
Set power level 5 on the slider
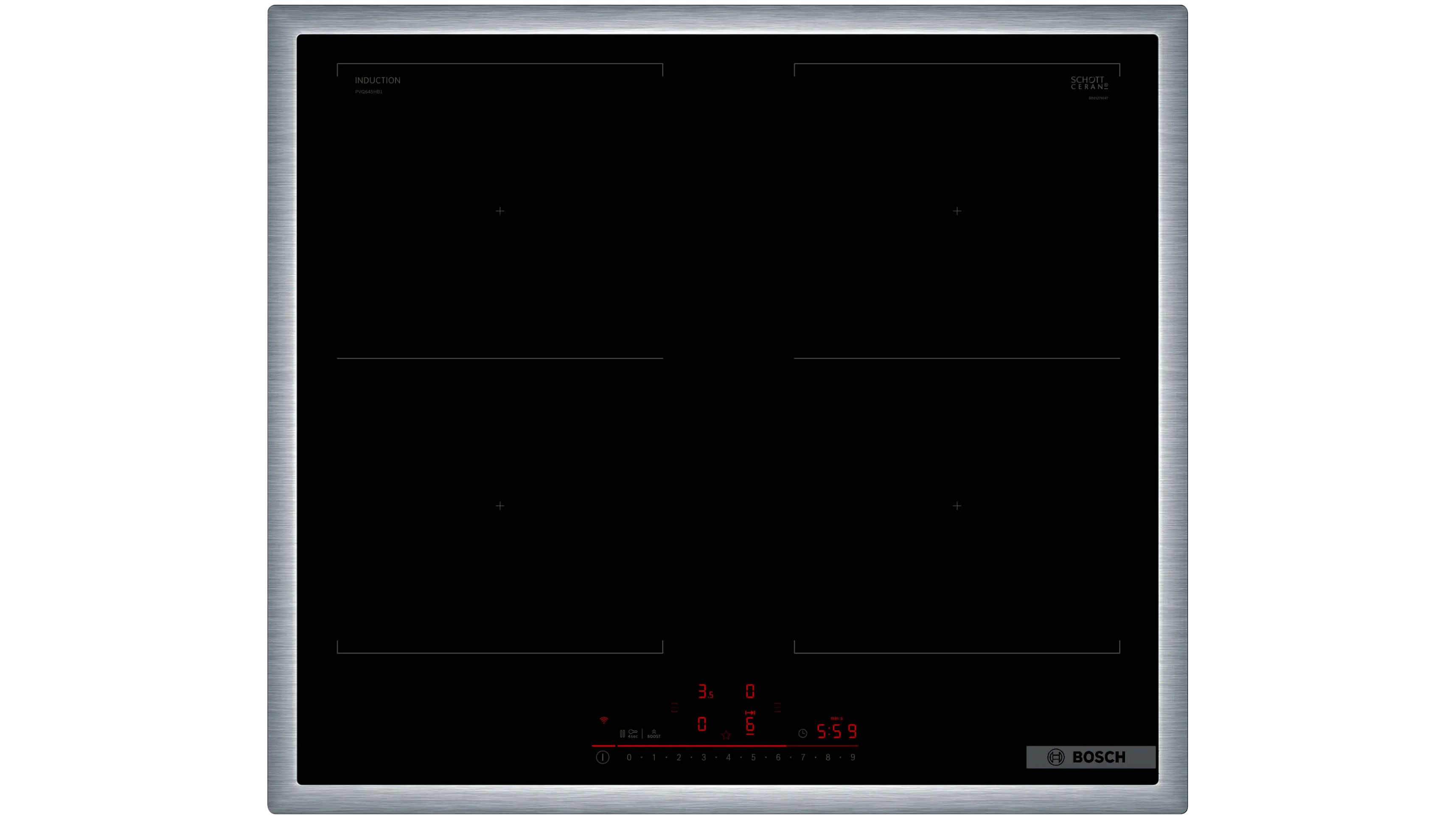(753, 757)
